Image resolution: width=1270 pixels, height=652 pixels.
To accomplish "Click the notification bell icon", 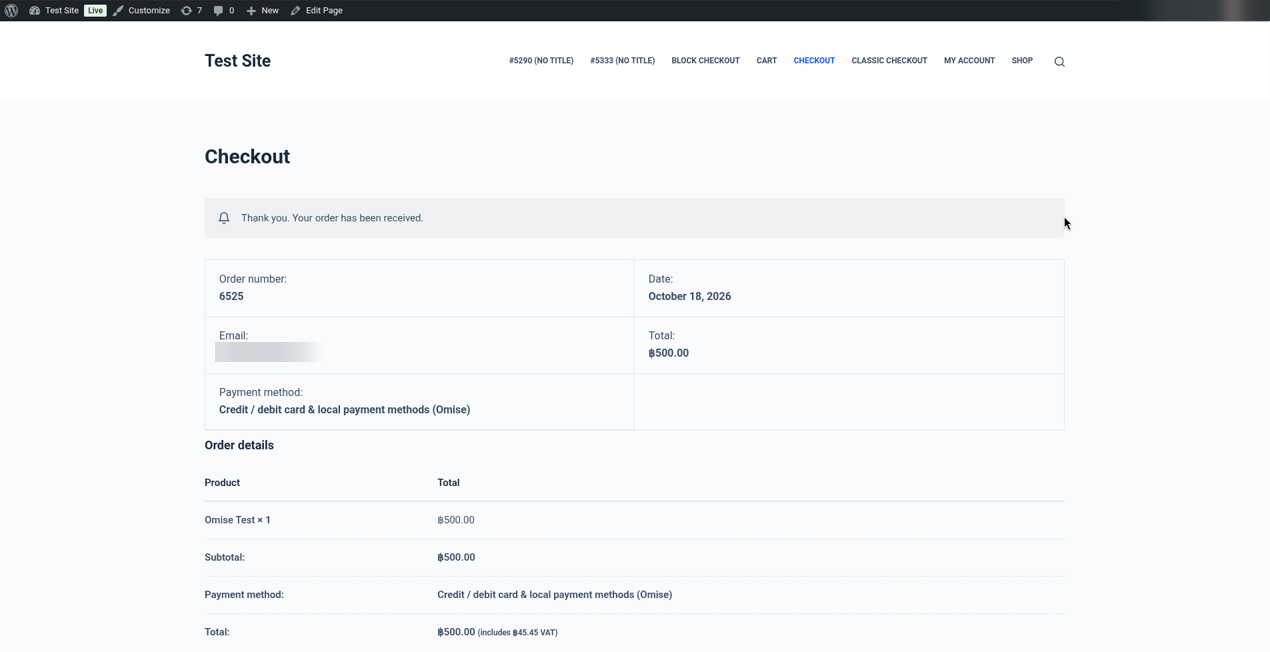I will point(224,218).
